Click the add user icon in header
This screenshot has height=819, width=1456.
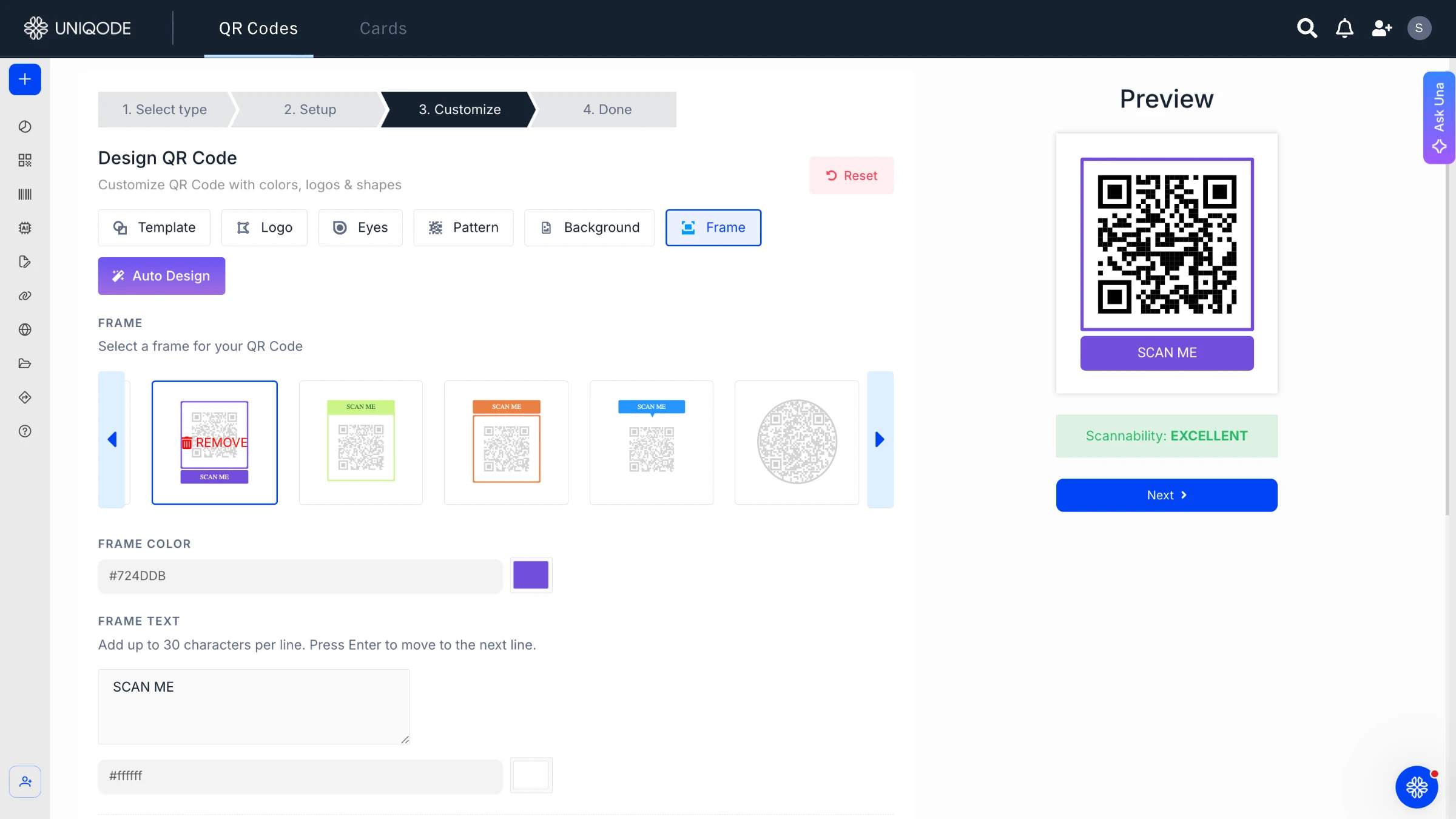1381,28
